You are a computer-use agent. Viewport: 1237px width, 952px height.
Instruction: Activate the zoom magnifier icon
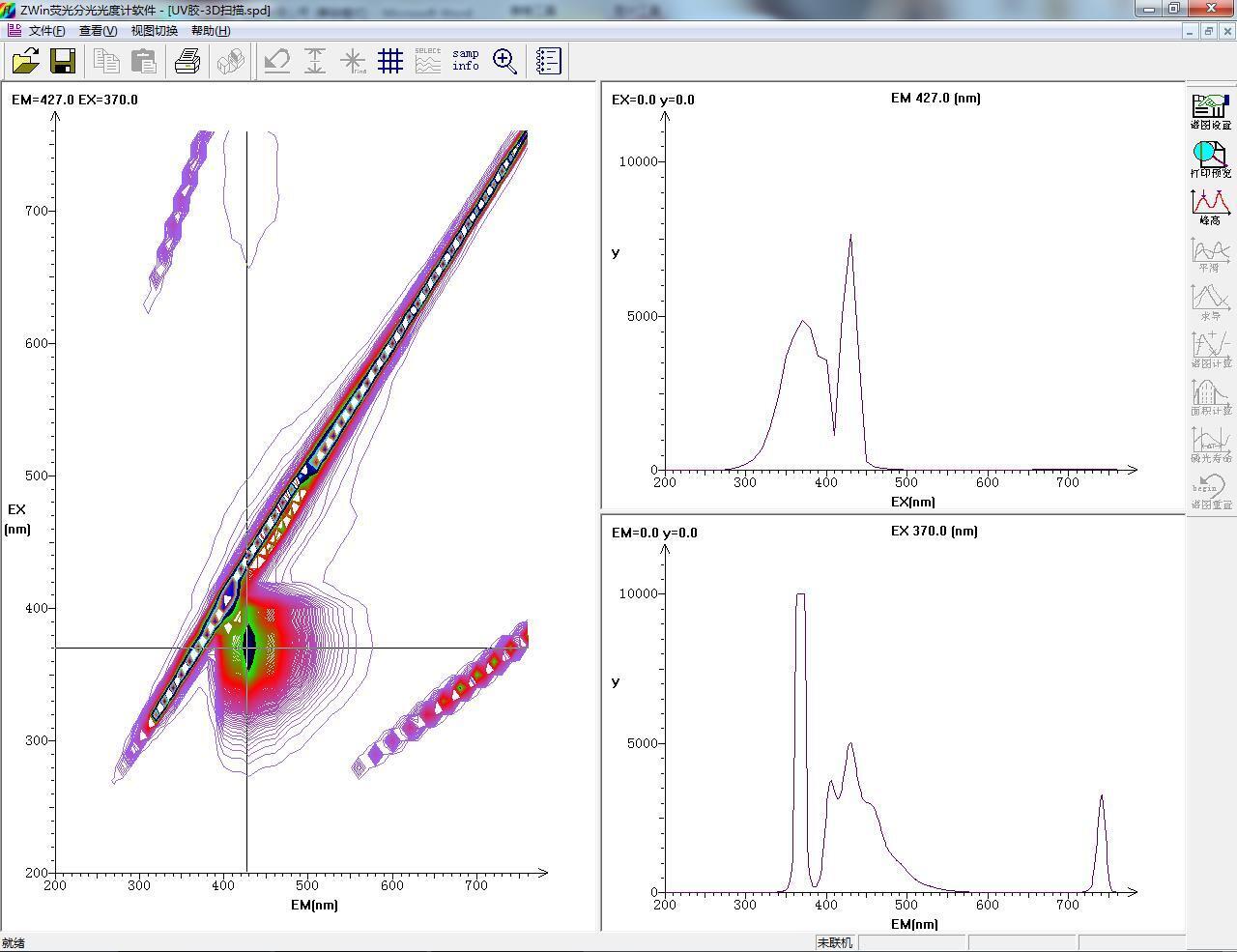pos(503,61)
